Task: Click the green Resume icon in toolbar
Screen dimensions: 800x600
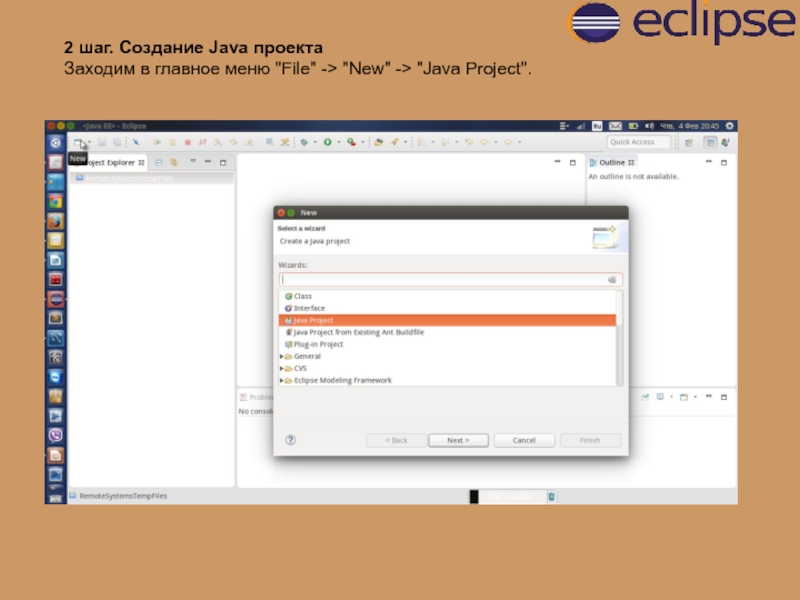Action: [x=157, y=142]
